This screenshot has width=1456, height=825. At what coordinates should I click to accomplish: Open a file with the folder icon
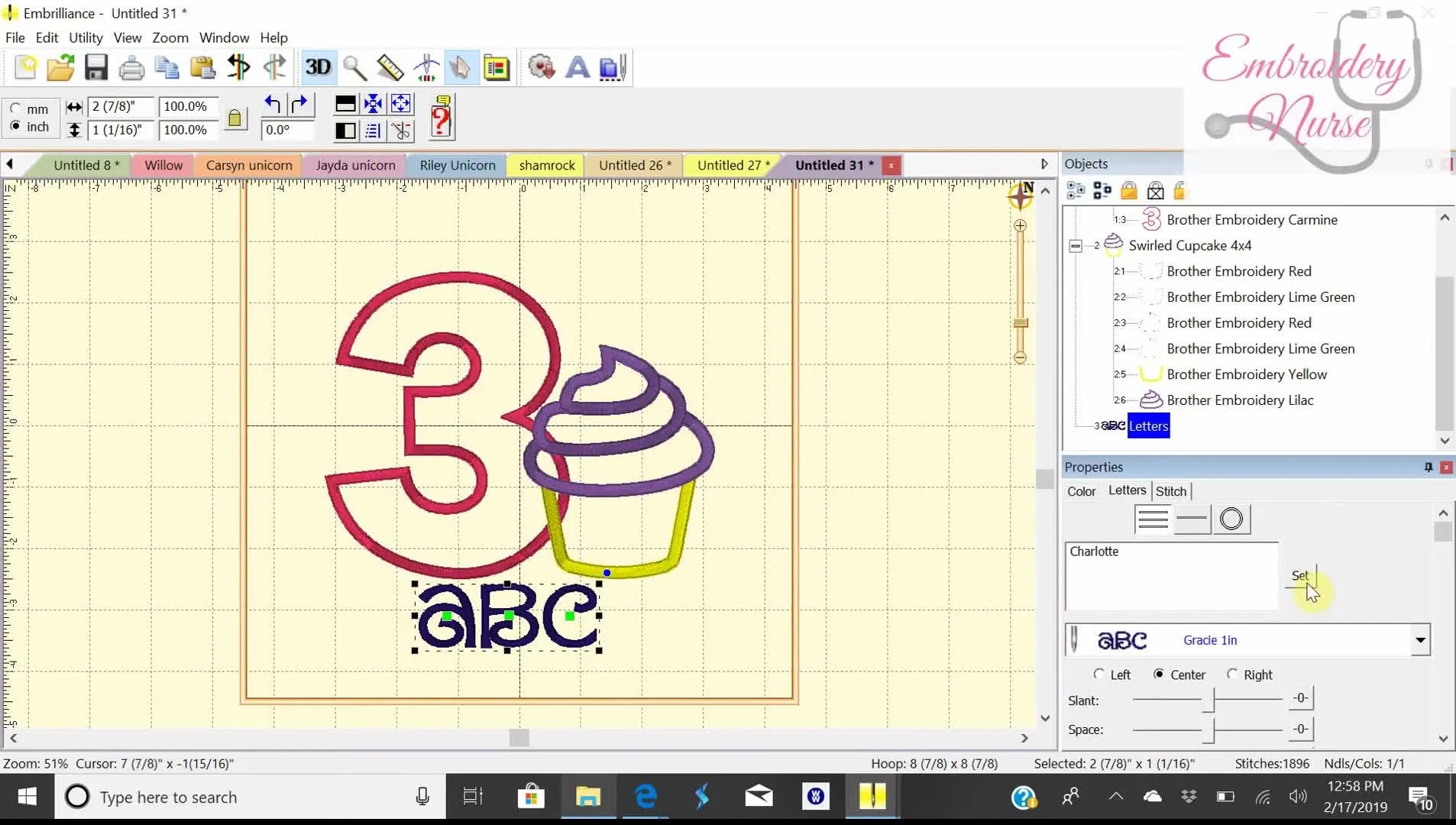click(x=60, y=67)
